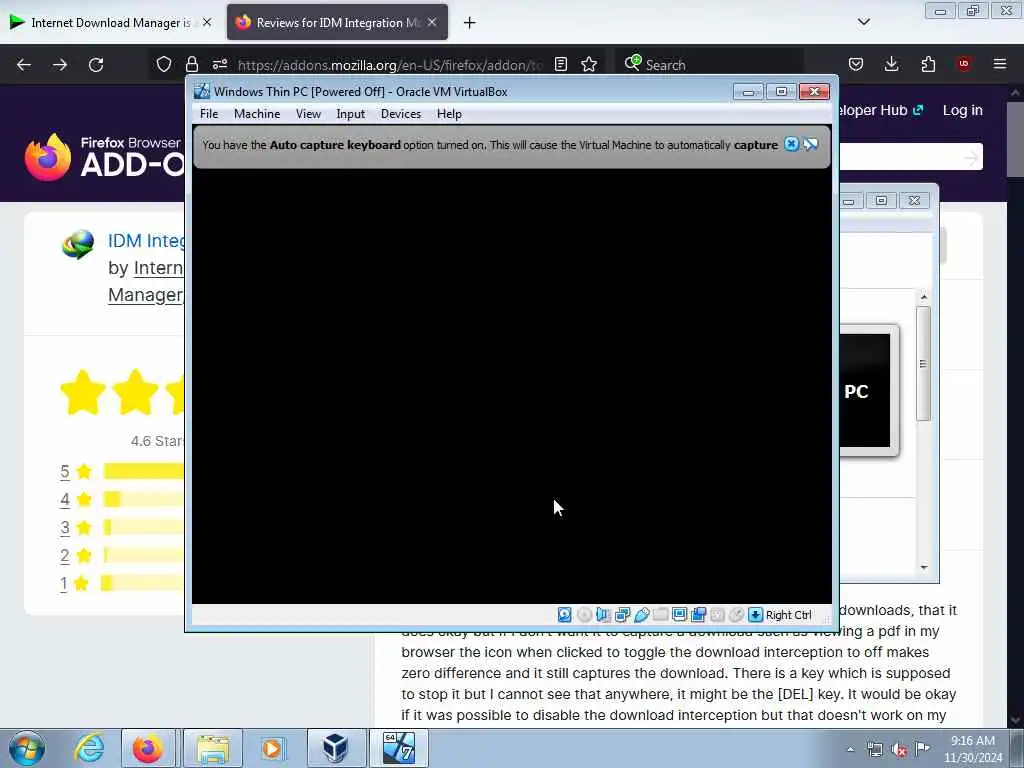Screen dimensions: 1024x768
Task: Open Windows Explorer from the taskbar
Action: coord(213,748)
